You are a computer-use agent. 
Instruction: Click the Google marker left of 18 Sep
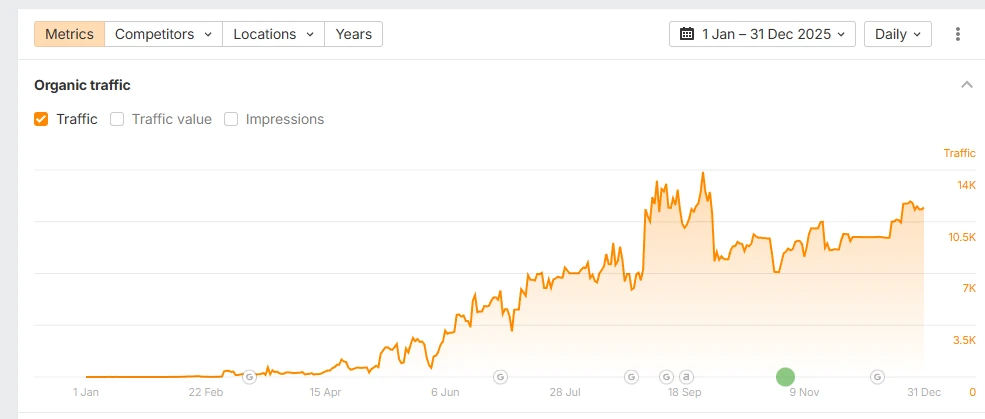[x=667, y=377]
